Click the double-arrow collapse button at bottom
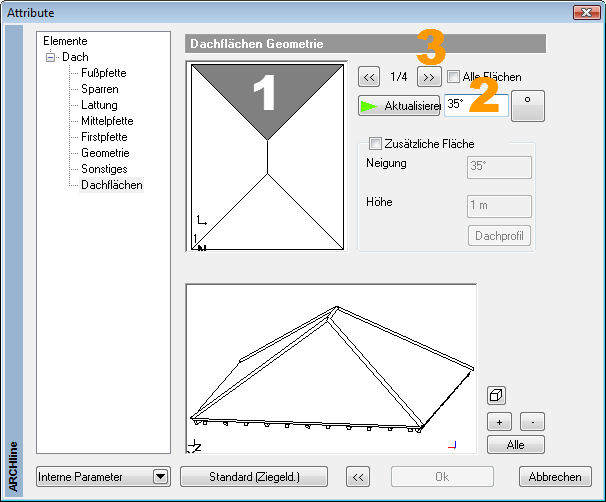Image resolution: width=606 pixels, height=502 pixels. pos(357,477)
